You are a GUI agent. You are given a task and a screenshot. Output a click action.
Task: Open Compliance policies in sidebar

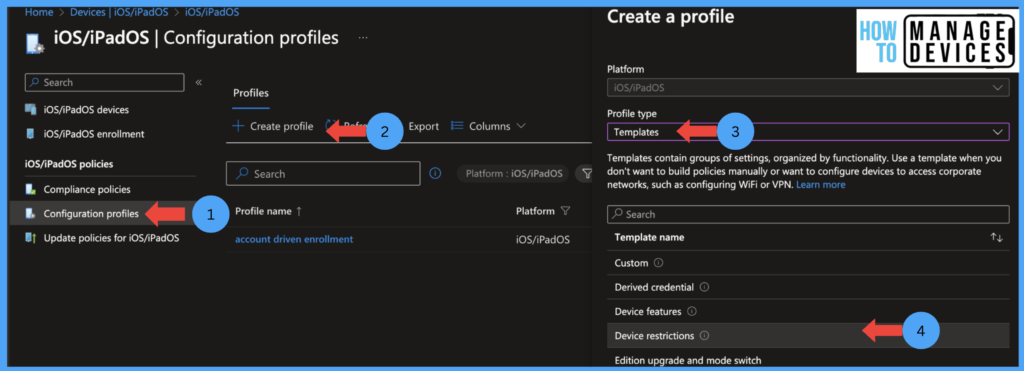pos(87,189)
